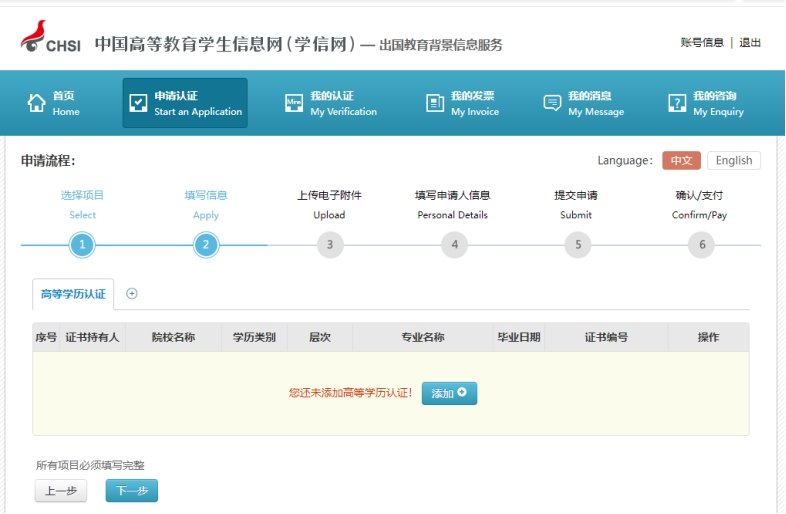Screen dimensions: 786x514
Task: Click the 上一步 previous step button
Action: 61,491
